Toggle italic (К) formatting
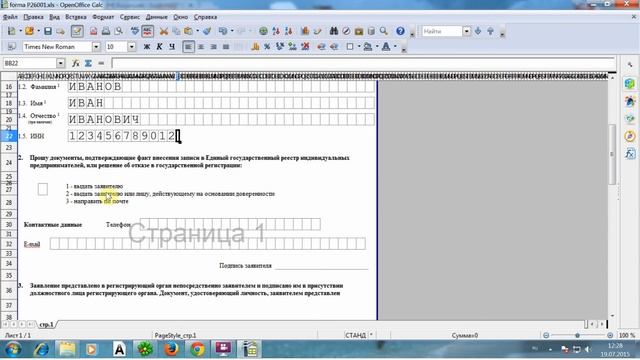Viewport: 640px width, 360px height. click(x=159, y=47)
